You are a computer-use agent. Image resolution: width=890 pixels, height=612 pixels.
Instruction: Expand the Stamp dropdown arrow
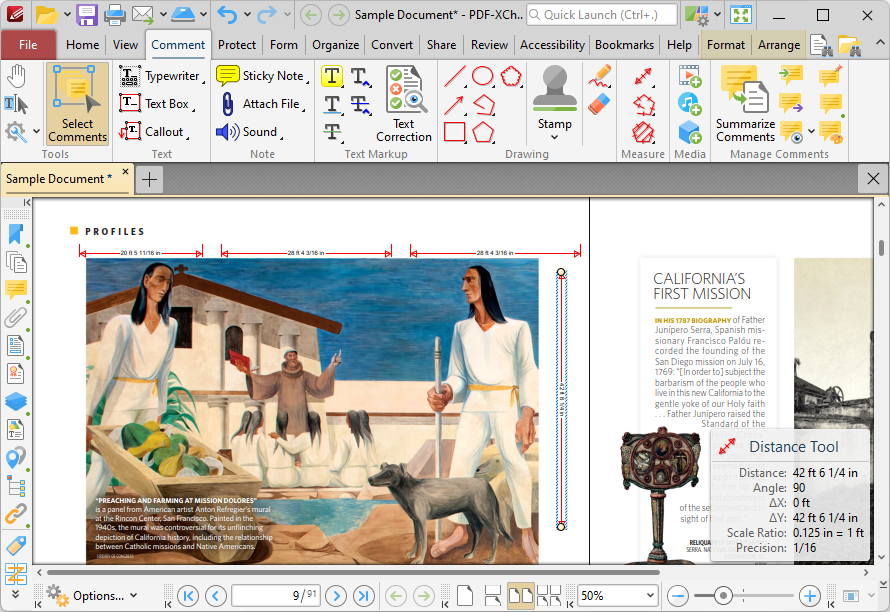coord(555,137)
